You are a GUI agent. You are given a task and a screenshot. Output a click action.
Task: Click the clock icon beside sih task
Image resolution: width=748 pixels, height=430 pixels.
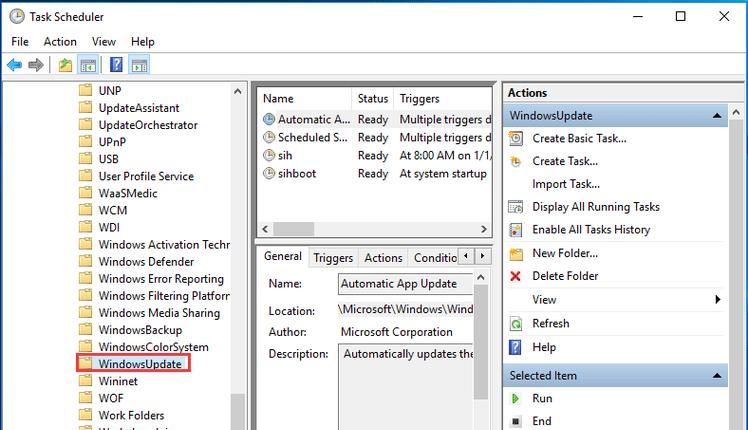point(269,155)
